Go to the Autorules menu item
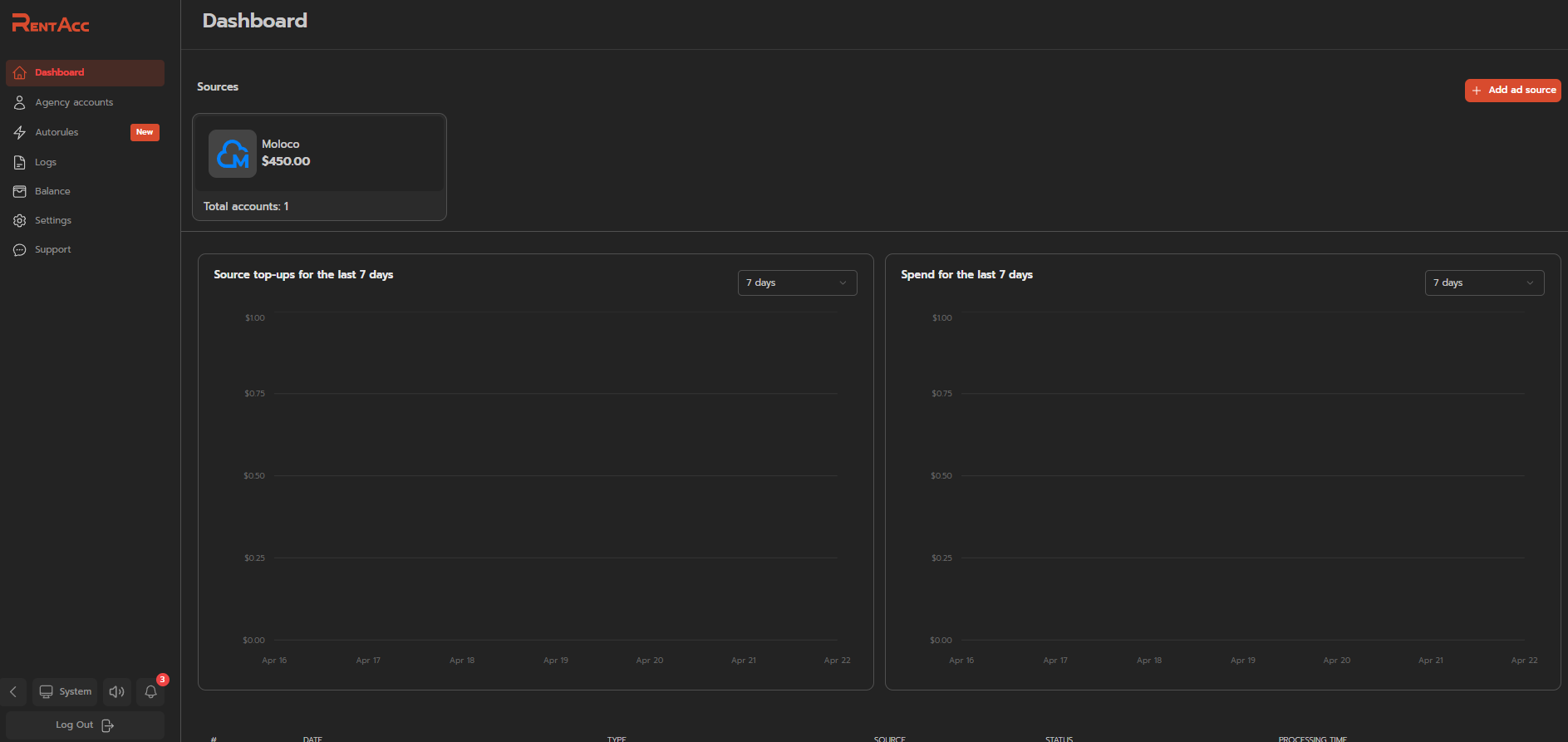This screenshot has height=742, width=1568. (57, 133)
